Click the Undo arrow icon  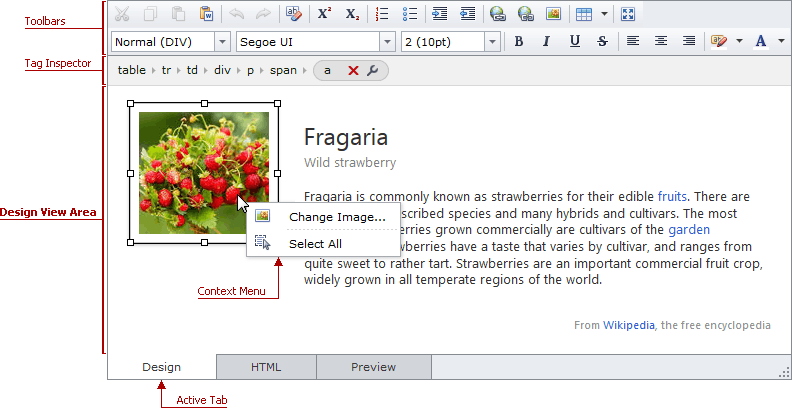[236, 14]
